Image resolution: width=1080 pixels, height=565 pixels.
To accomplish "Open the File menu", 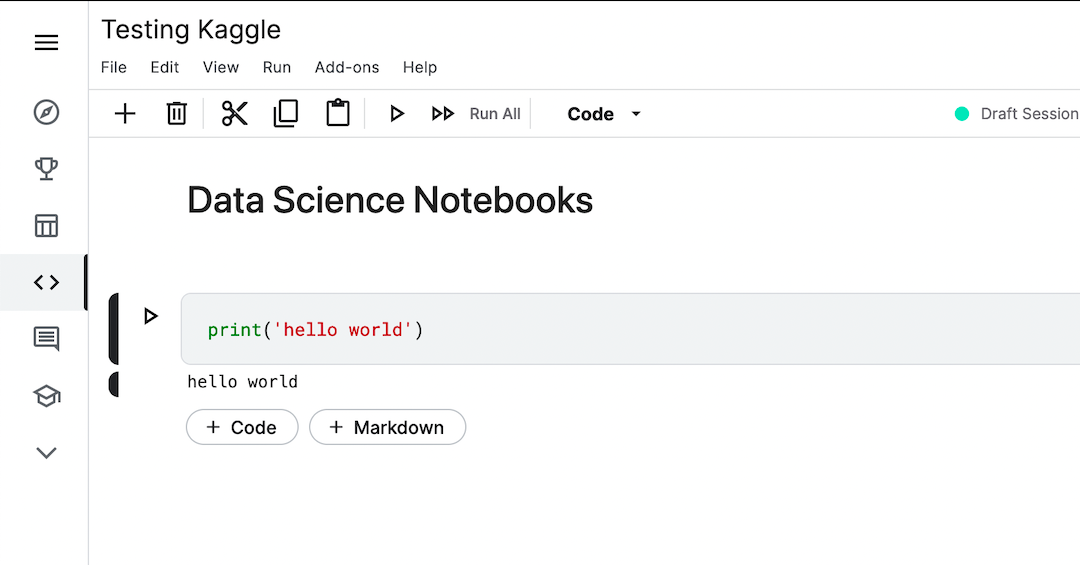I will pyautogui.click(x=114, y=67).
